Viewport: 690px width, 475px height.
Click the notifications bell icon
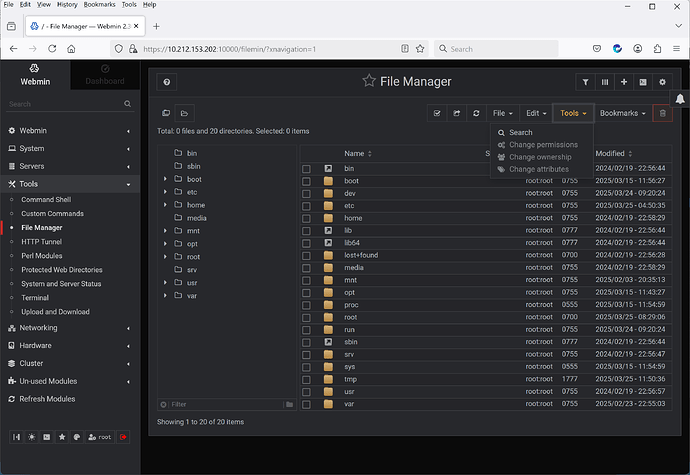[x=680, y=99]
